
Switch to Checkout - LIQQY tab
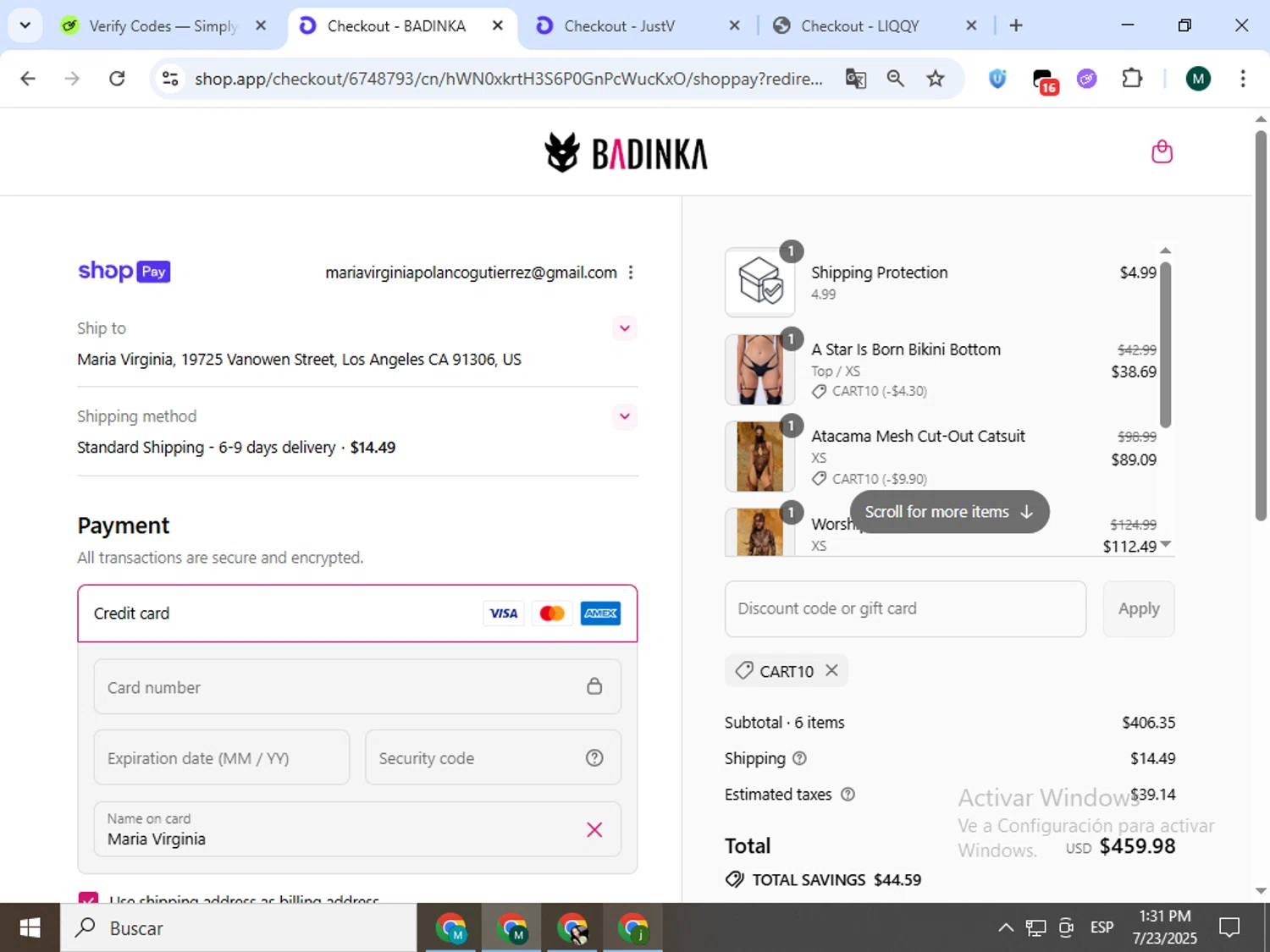click(872, 25)
